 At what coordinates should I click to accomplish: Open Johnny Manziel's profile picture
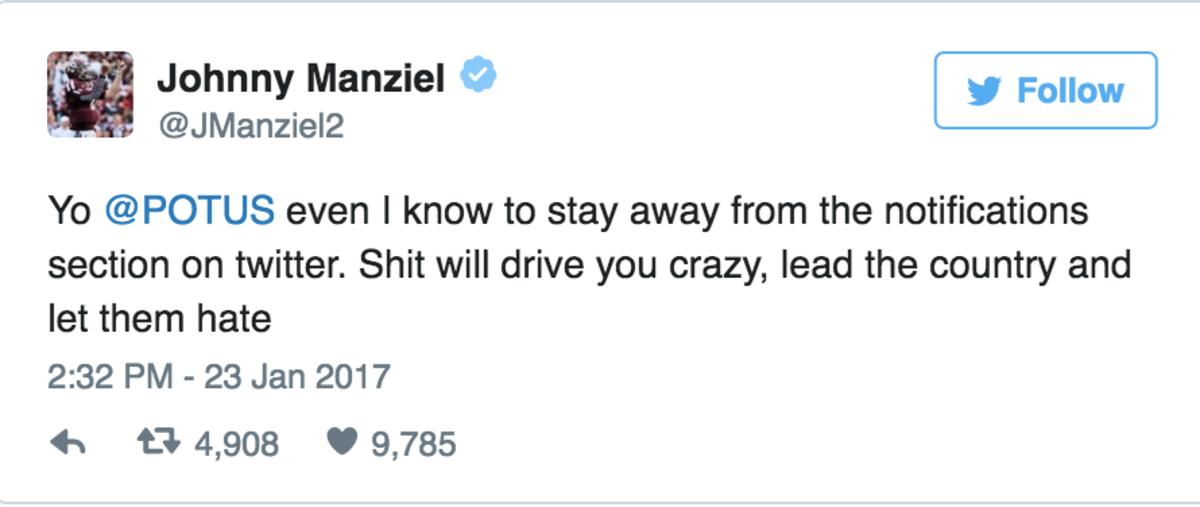coord(90,94)
